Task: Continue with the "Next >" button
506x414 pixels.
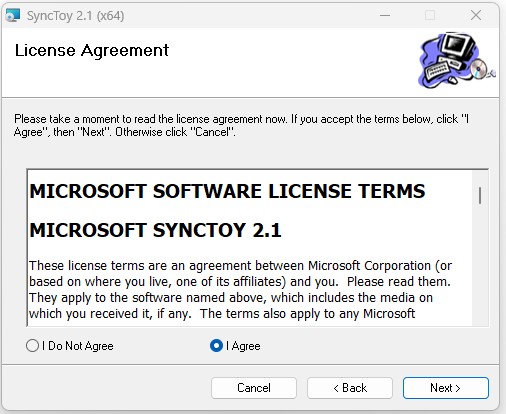Action: point(446,388)
